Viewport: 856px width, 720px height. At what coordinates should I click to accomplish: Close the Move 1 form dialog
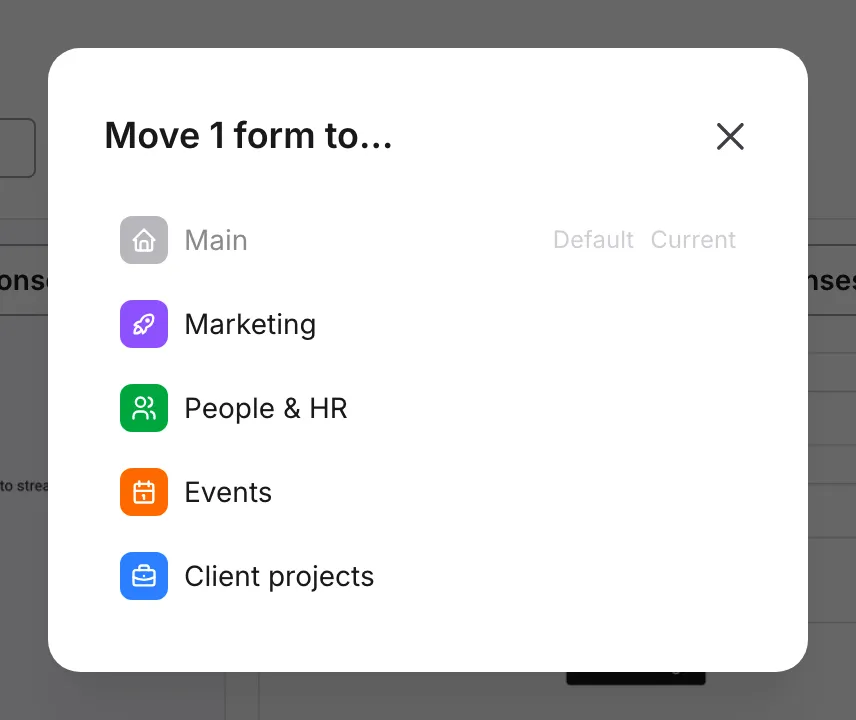coord(730,136)
